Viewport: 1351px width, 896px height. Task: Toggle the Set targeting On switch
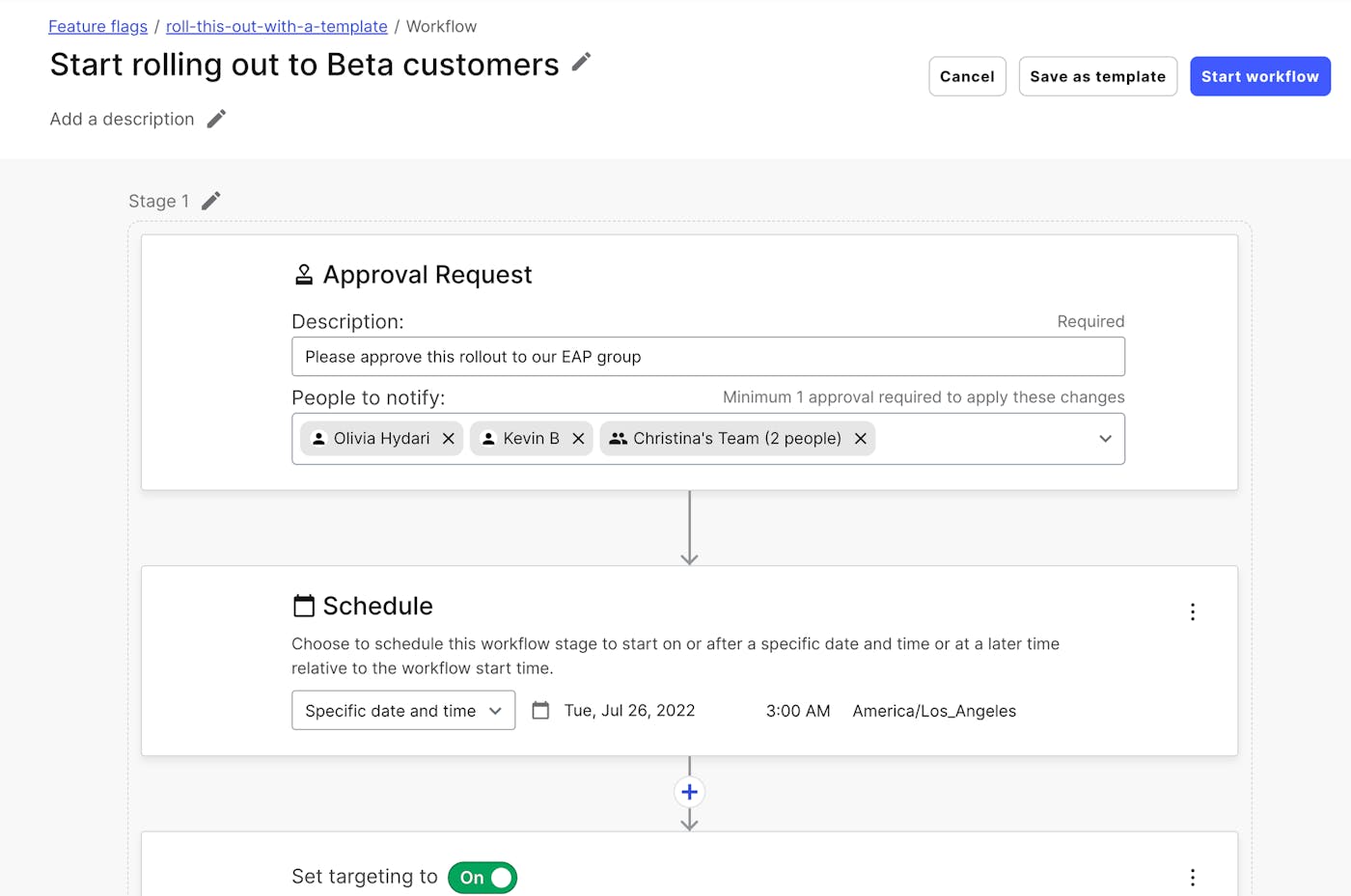click(482, 878)
